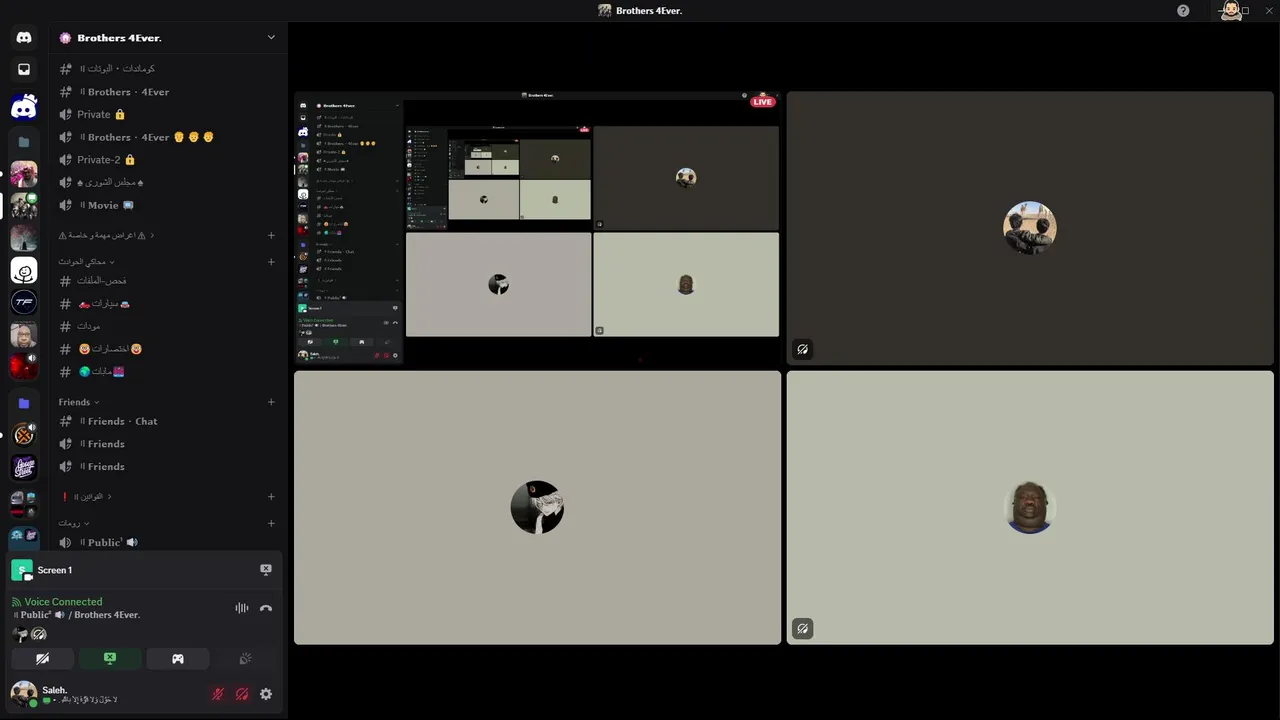The height and width of the screenshot is (720, 1280).
Task: Focus the LIVE screen share tile
Action: click(x=537, y=228)
